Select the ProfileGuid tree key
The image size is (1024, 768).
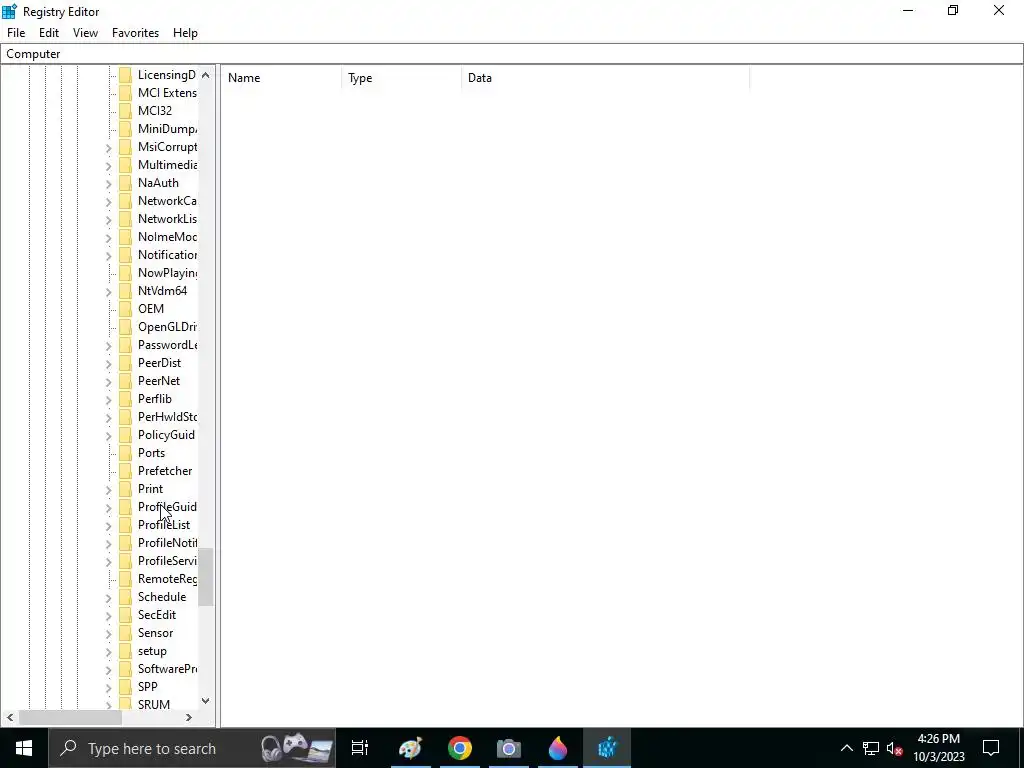click(167, 507)
